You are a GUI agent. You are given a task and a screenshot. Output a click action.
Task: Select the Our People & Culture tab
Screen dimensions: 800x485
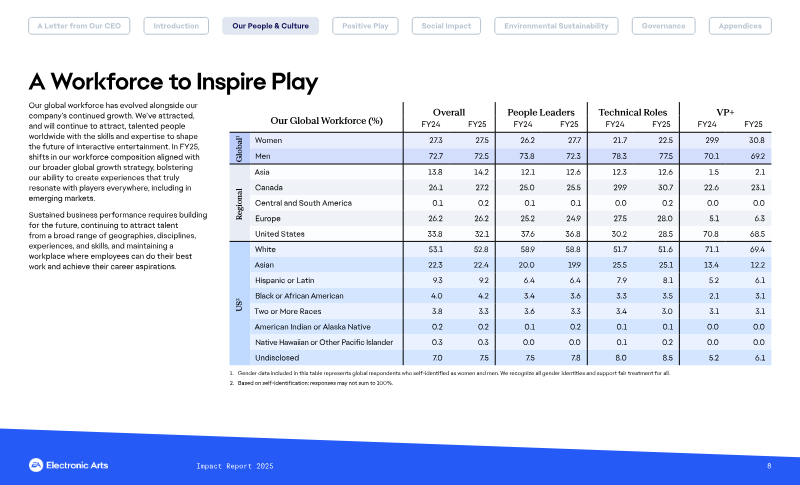tap(270, 26)
